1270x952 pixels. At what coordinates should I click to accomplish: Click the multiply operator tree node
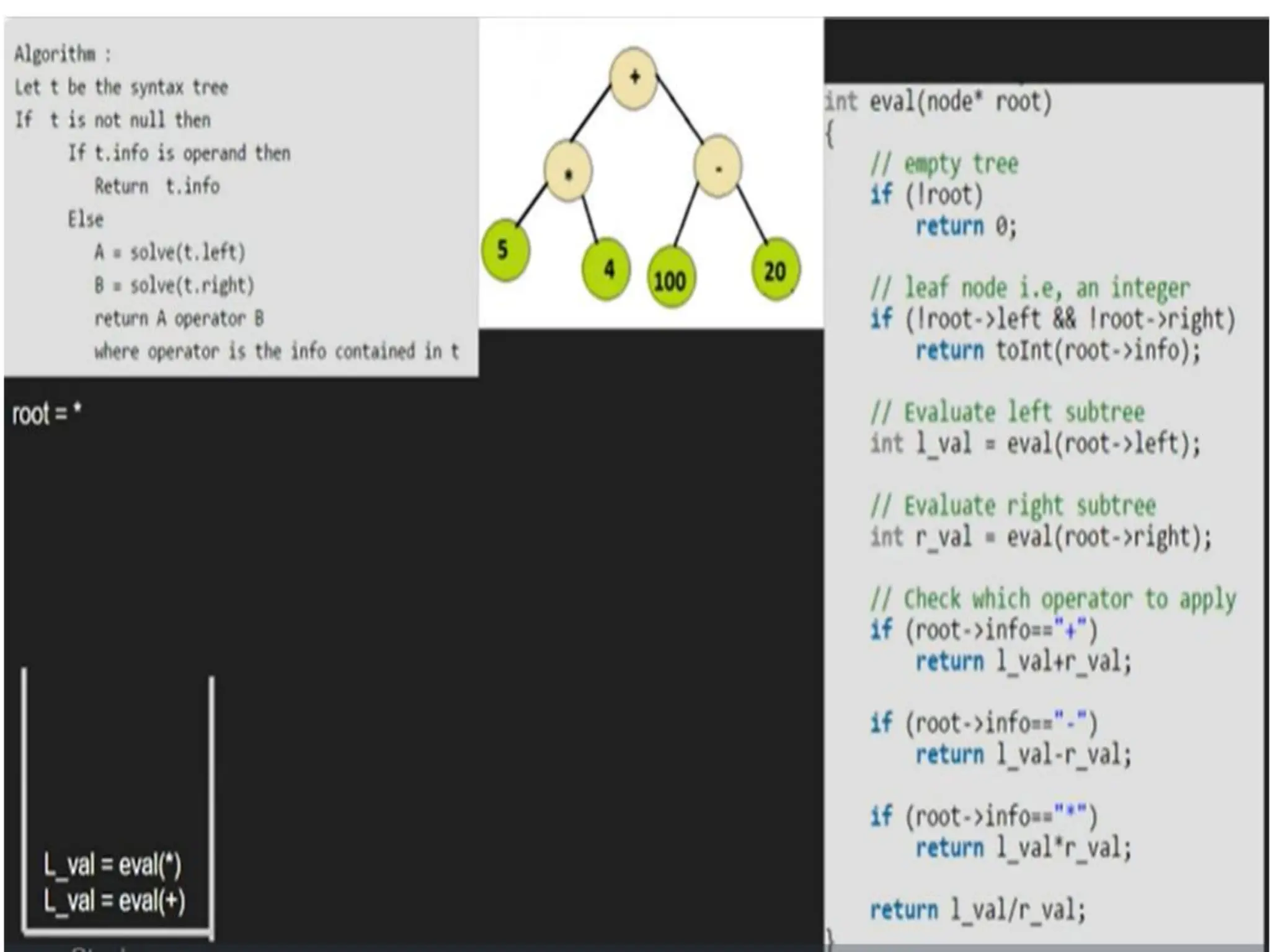[567, 172]
